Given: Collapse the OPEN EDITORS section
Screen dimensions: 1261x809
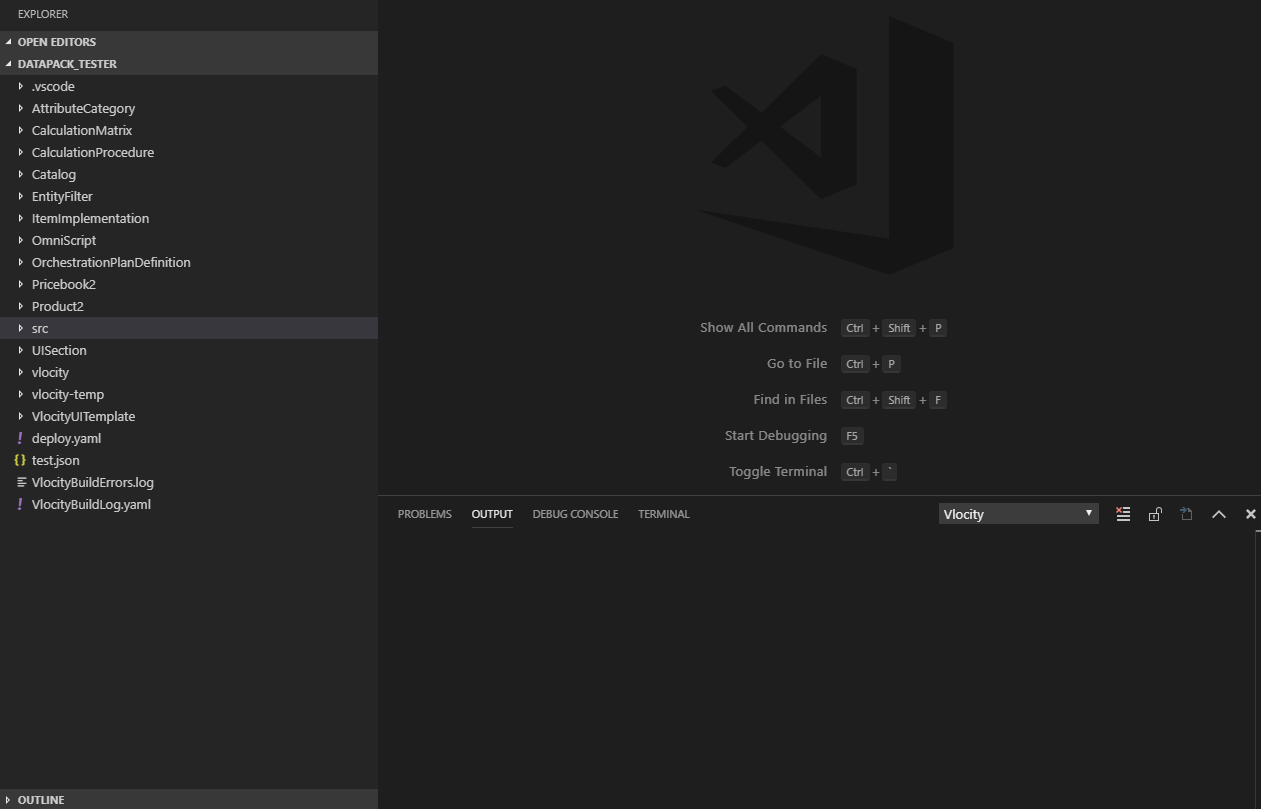Looking at the screenshot, I should 189,42.
